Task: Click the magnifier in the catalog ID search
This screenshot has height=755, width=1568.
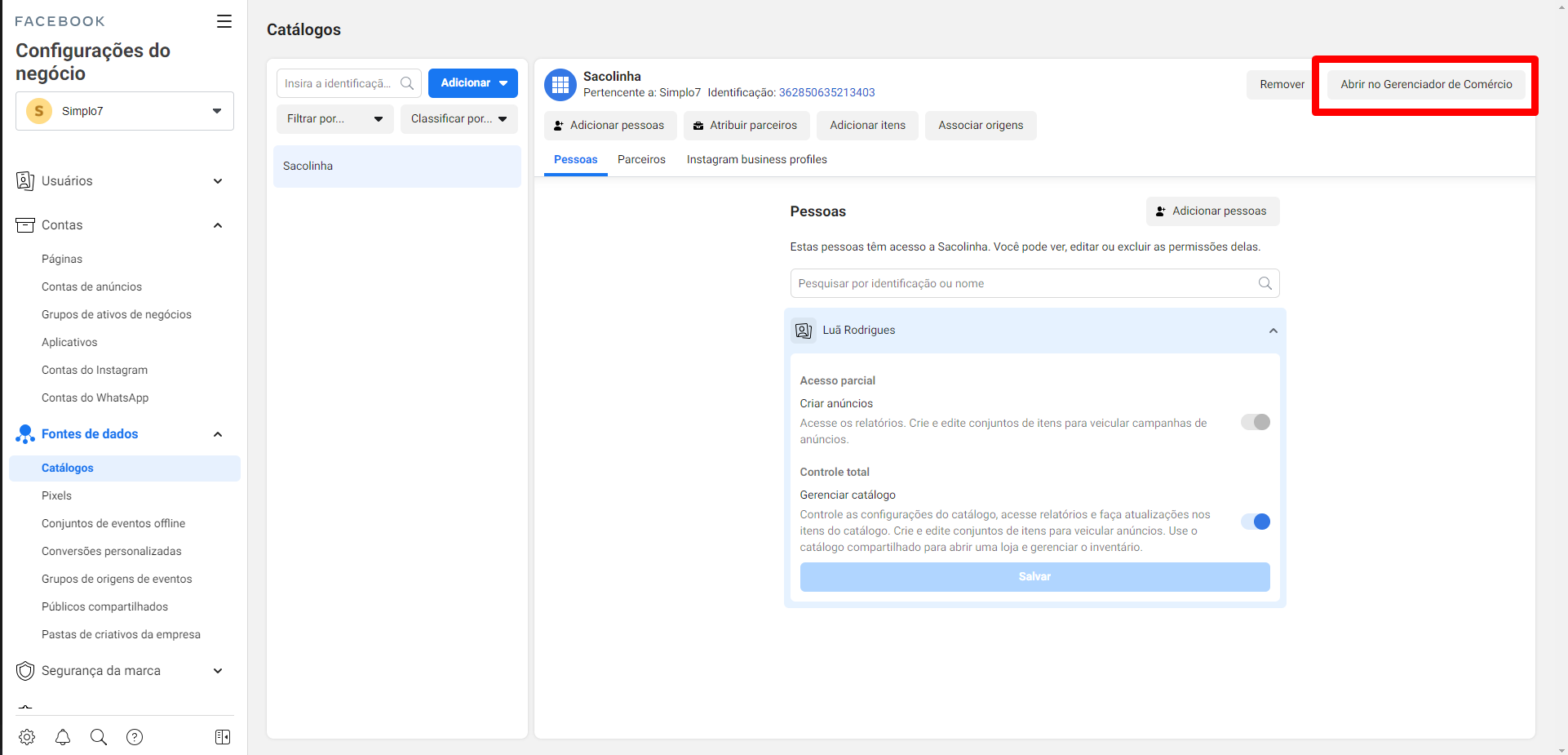Action: (x=407, y=83)
